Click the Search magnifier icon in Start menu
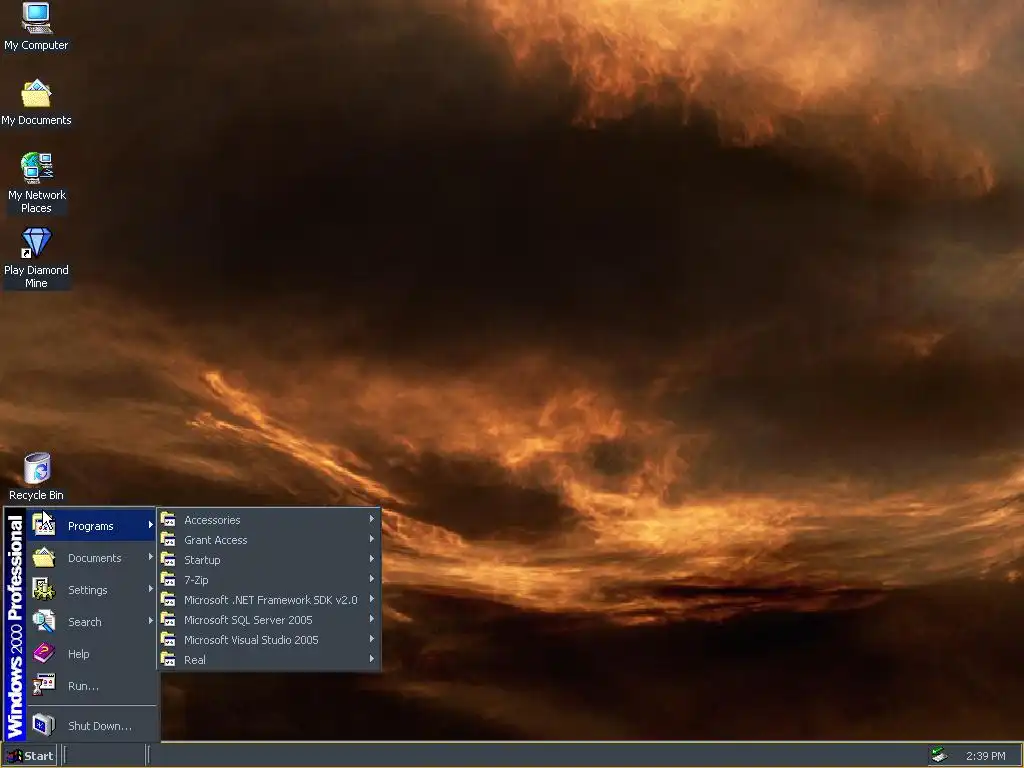Viewport: 1024px width, 768px height. tap(44, 621)
